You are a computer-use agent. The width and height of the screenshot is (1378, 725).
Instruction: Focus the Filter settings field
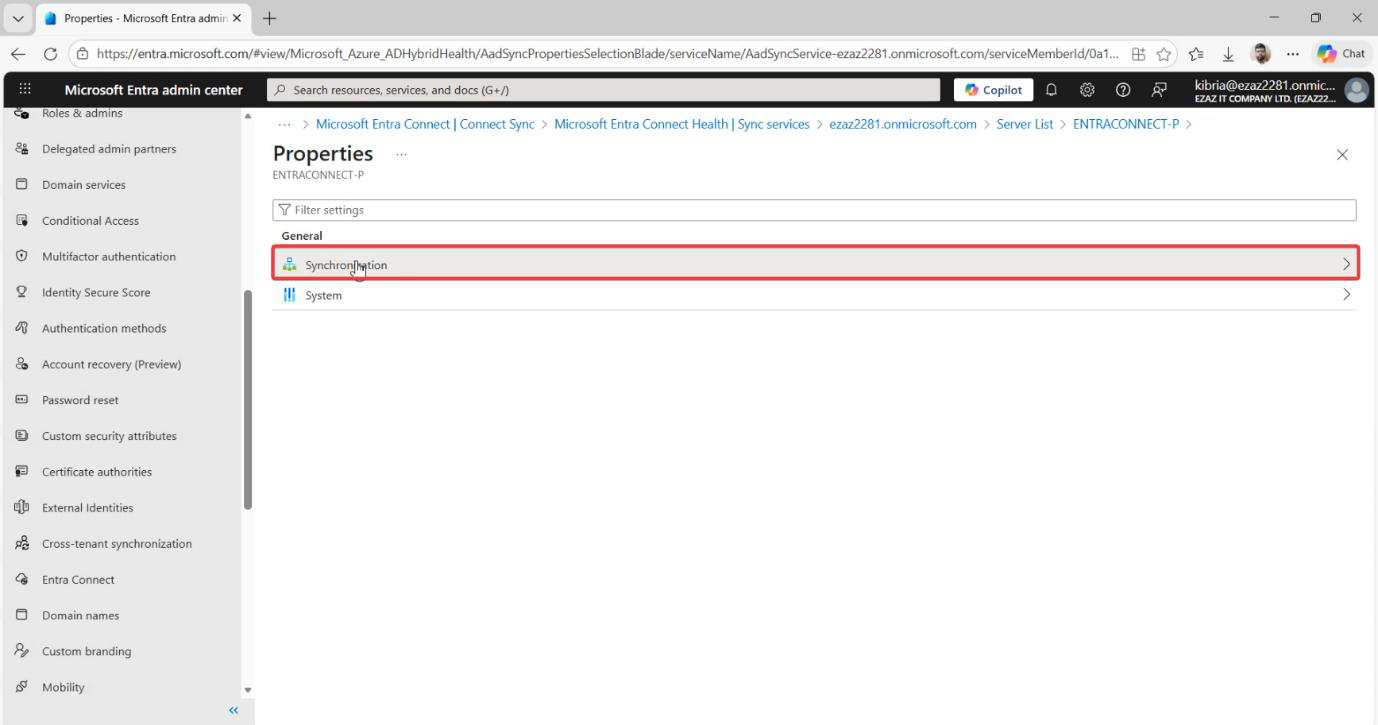coord(815,210)
